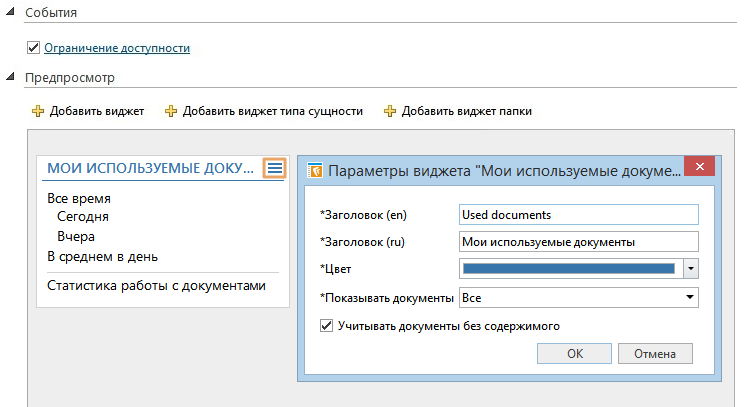Click the plus icon beside Добавить виджет

(39, 111)
